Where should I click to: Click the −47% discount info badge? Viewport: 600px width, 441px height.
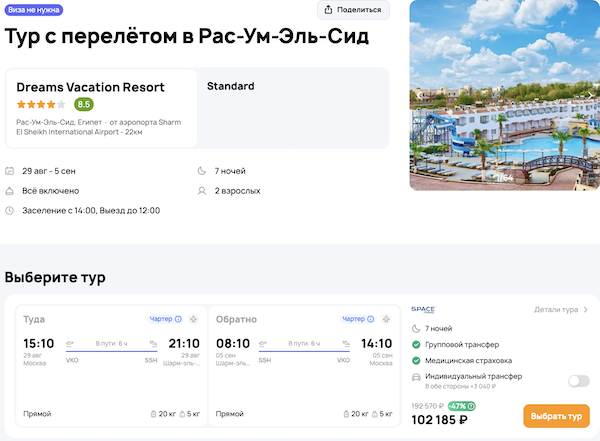461,406
